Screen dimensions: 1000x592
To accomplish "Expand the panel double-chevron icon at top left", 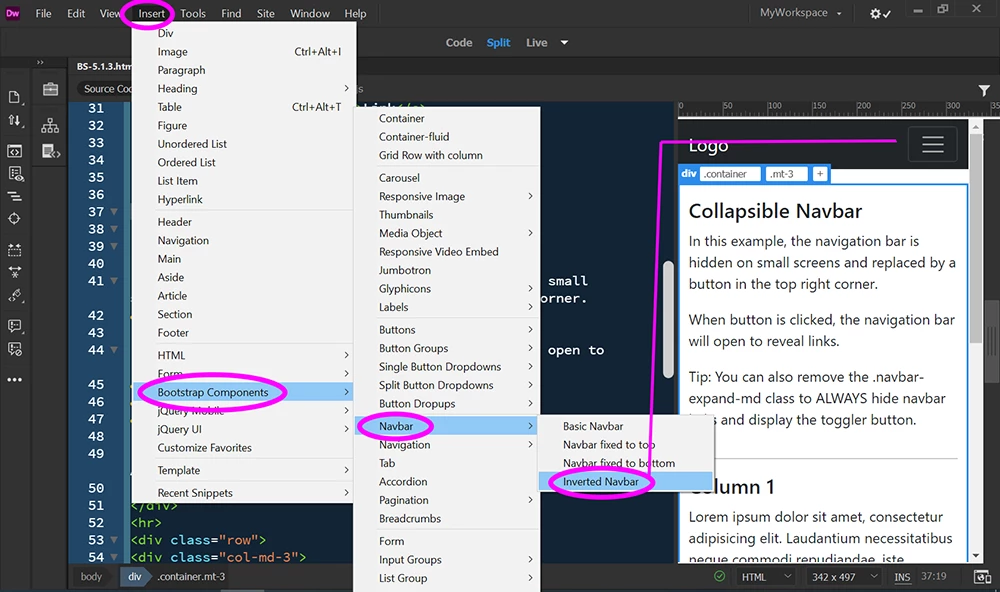I will [40, 62].
